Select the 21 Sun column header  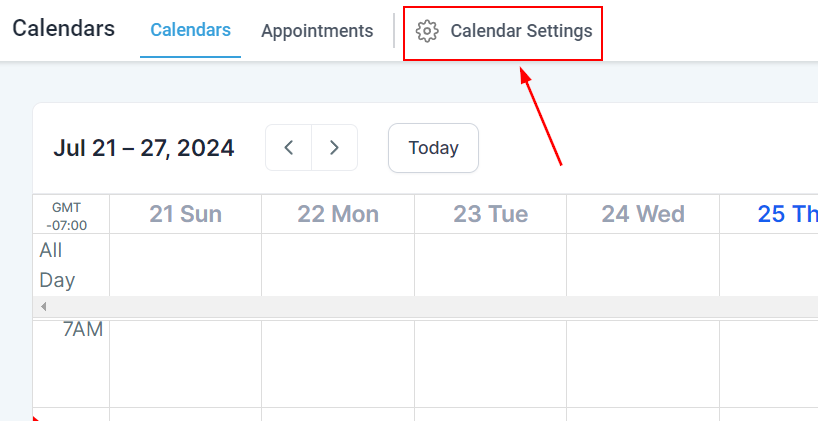tap(186, 214)
